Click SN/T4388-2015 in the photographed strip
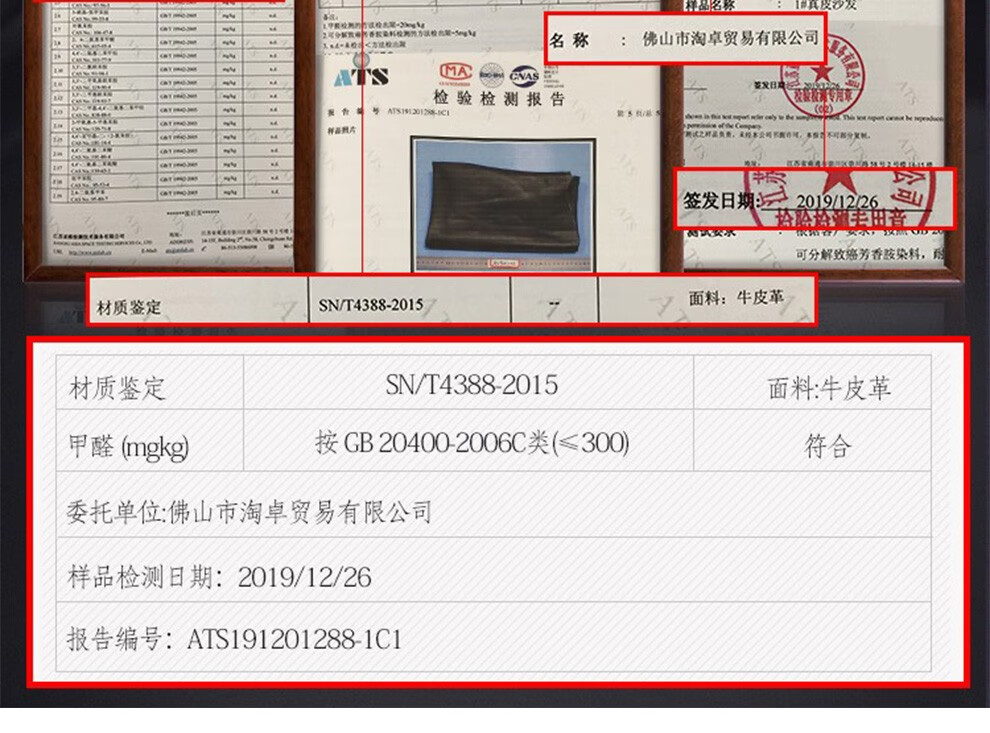Screen dimensions: 990x733 371,305
